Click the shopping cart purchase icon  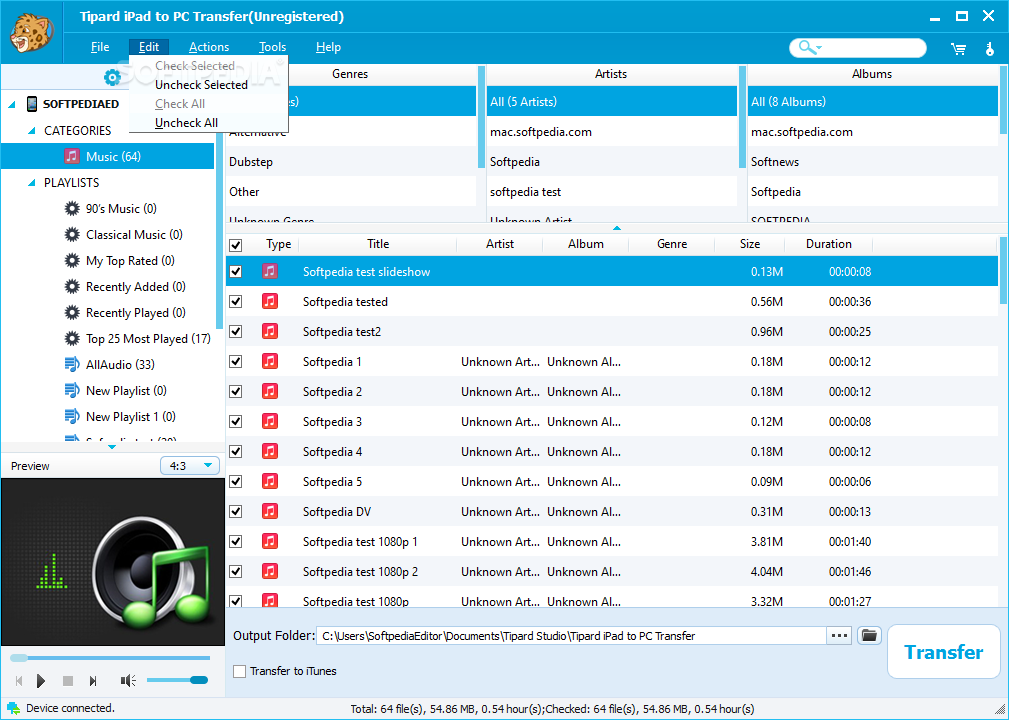(x=958, y=49)
